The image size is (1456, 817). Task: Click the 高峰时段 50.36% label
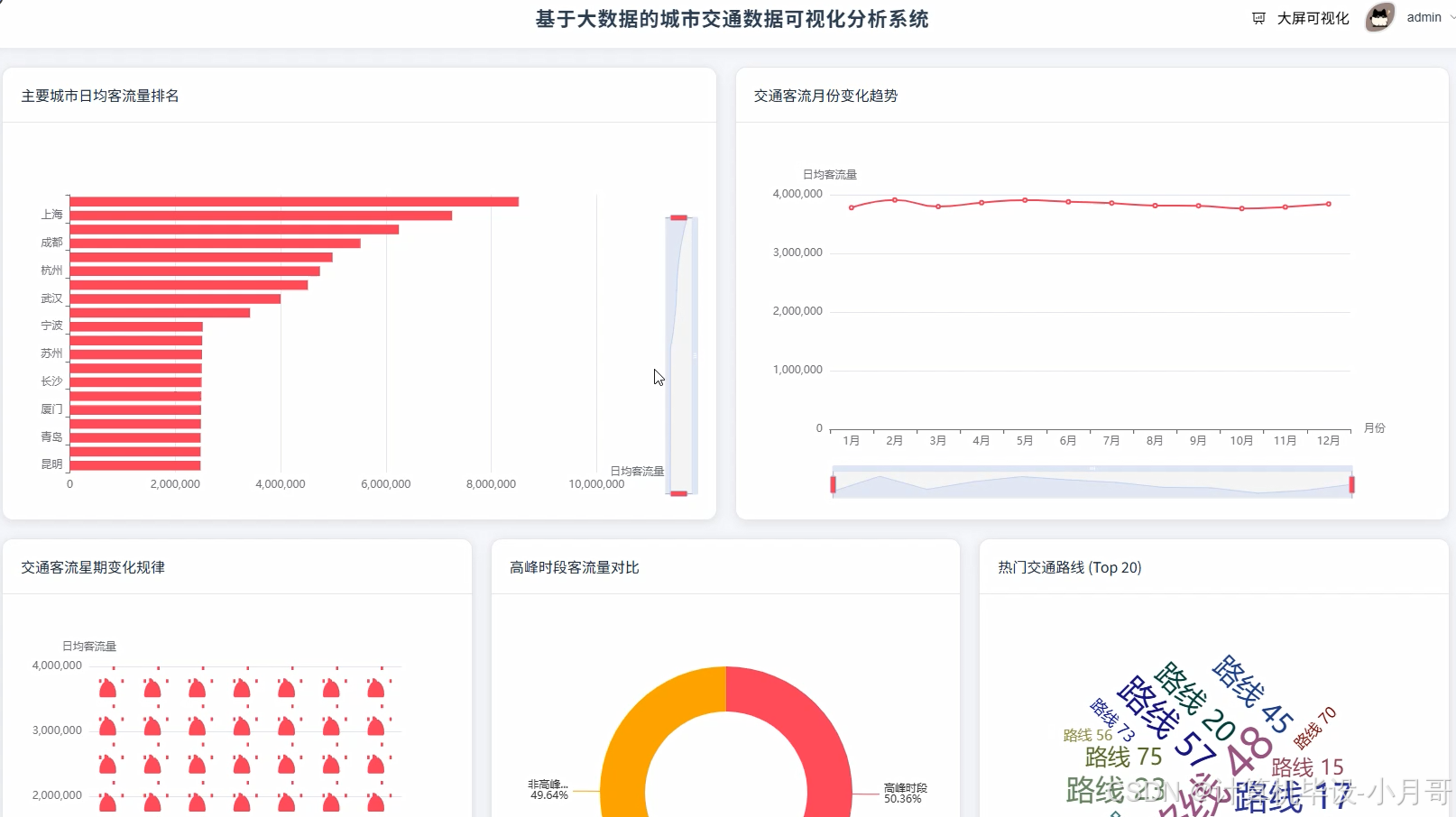tap(905, 794)
